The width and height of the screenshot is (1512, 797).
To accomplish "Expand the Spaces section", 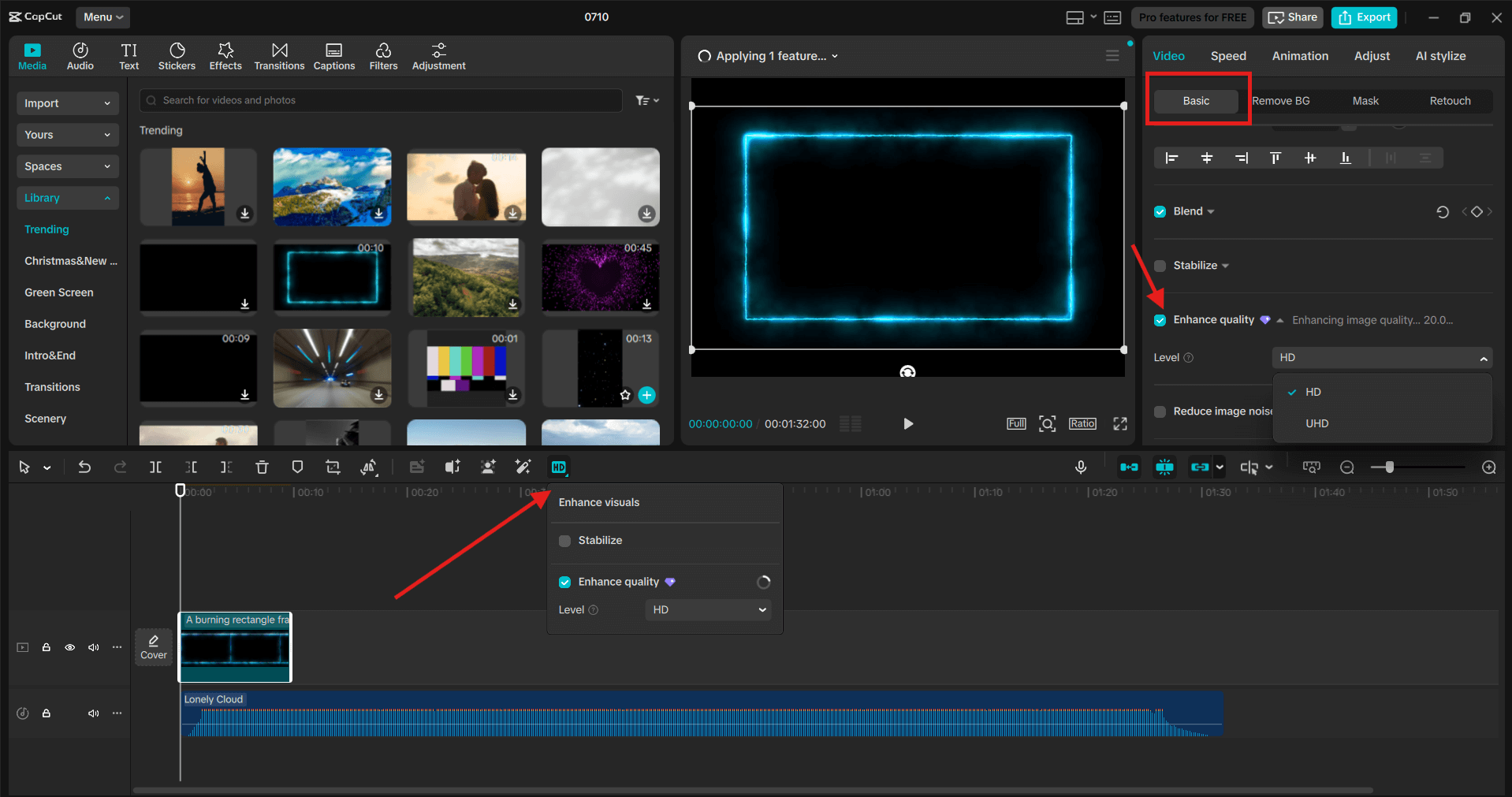I will click(67, 166).
